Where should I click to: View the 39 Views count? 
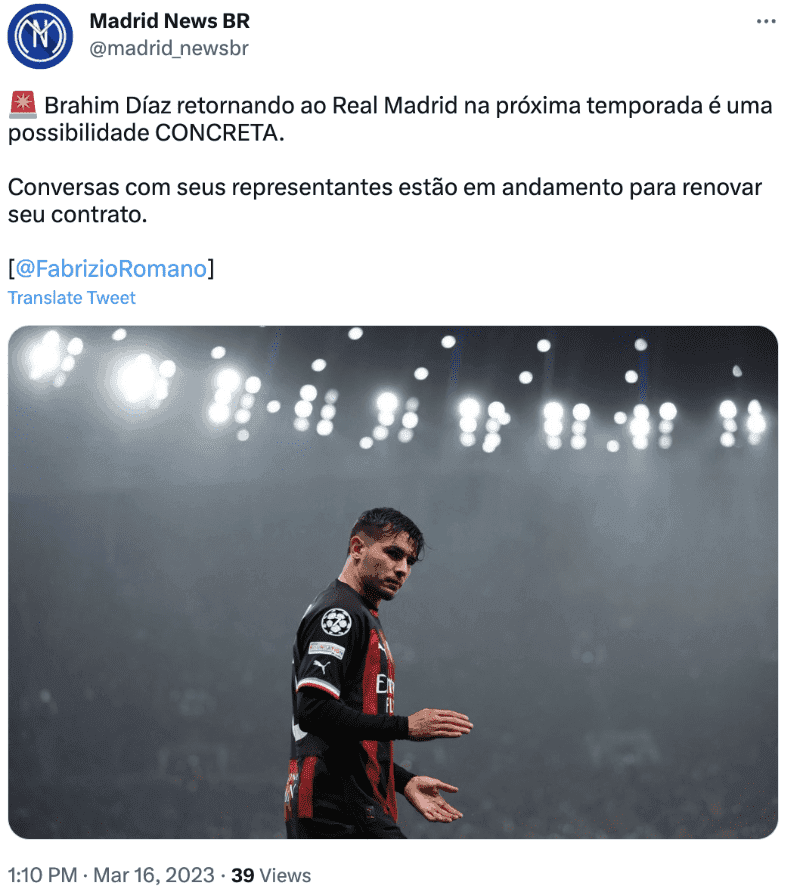[271, 874]
